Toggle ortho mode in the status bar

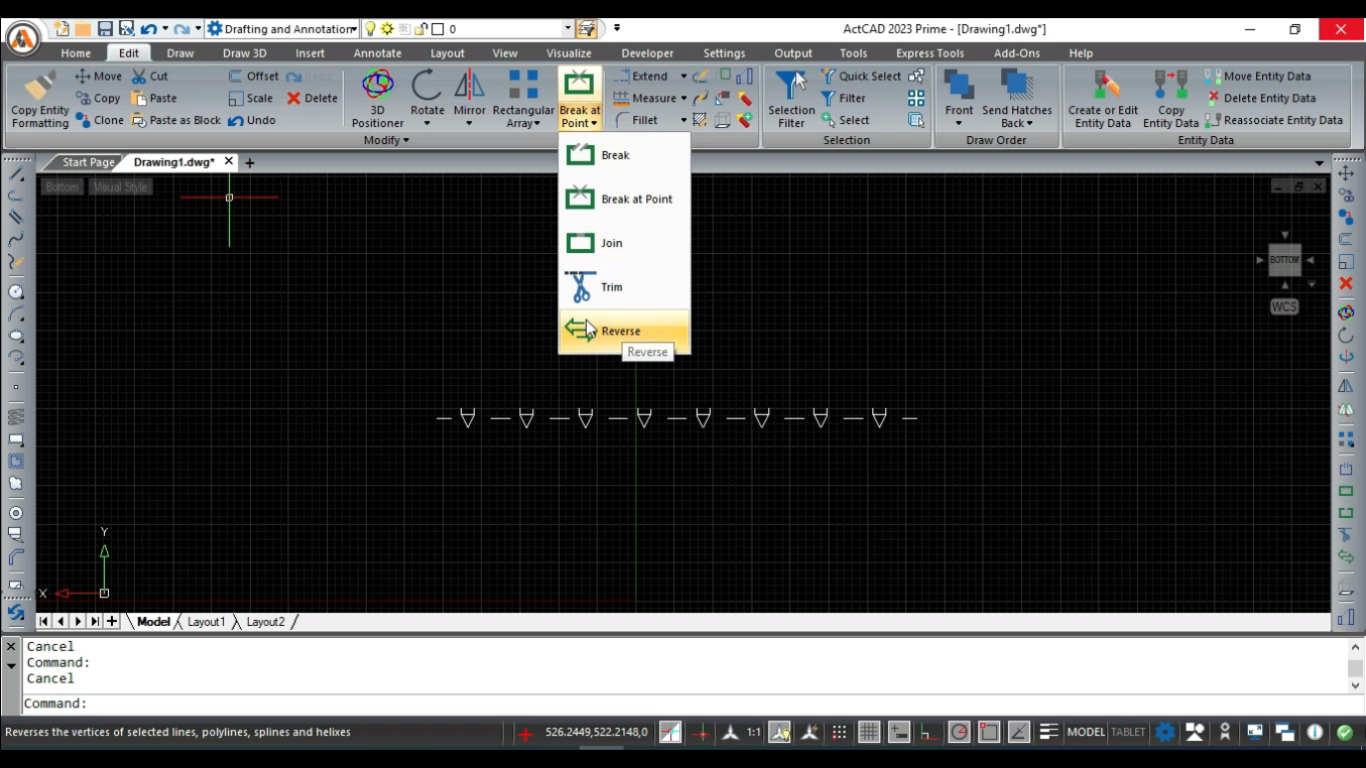(x=929, y=732)
